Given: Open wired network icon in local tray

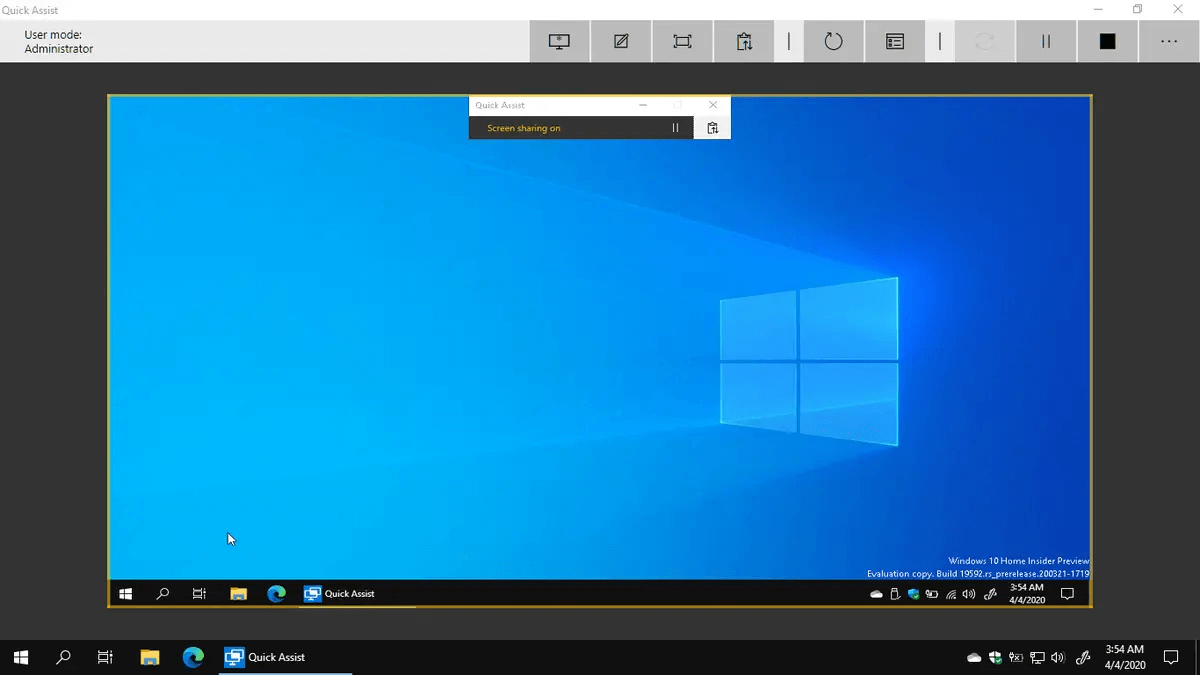Looking at the screenshot, I should click(x=1037, y=657).
